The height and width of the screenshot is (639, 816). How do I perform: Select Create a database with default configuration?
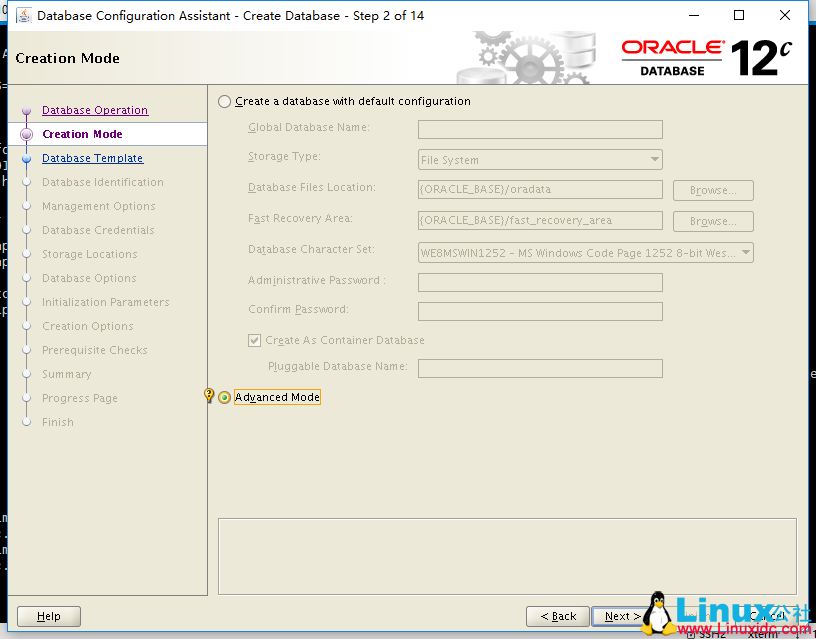point(225,100)
